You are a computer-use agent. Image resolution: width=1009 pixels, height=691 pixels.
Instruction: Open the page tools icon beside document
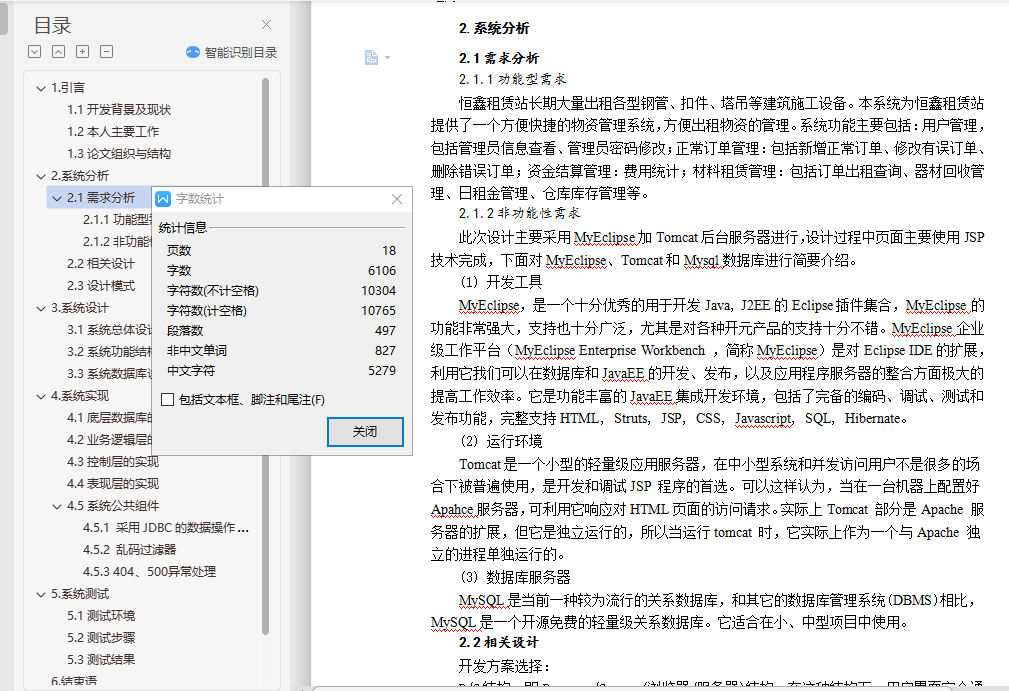tap(371, 57)
